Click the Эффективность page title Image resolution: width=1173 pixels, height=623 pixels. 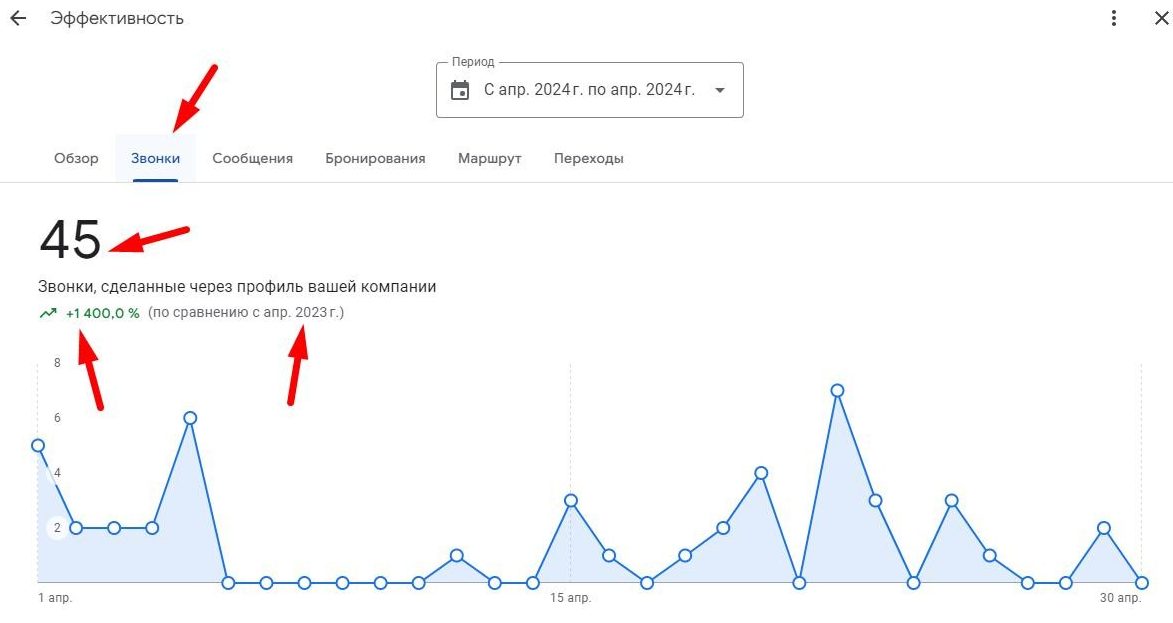[117, 19]
